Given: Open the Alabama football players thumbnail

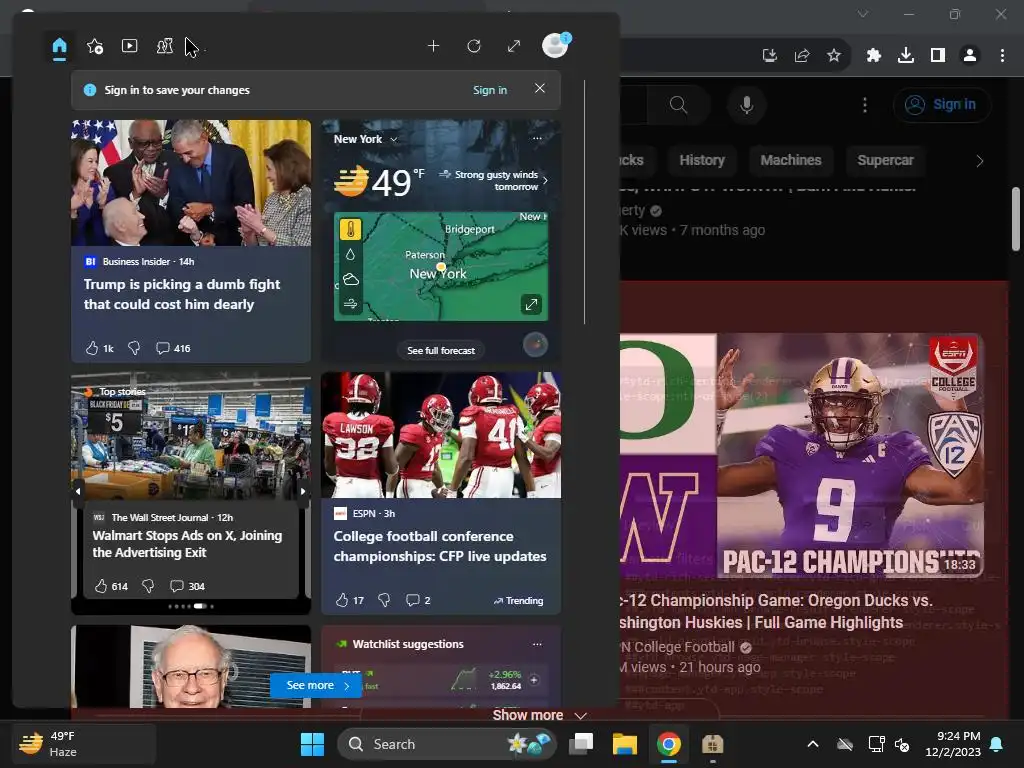Looking at the screenshot, I should (x=441, y=435).
